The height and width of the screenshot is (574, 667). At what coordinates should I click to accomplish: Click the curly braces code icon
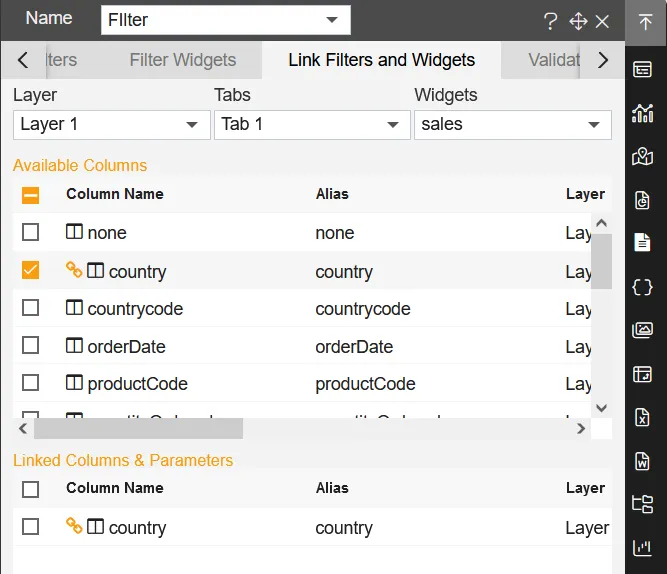click(643, 286)
